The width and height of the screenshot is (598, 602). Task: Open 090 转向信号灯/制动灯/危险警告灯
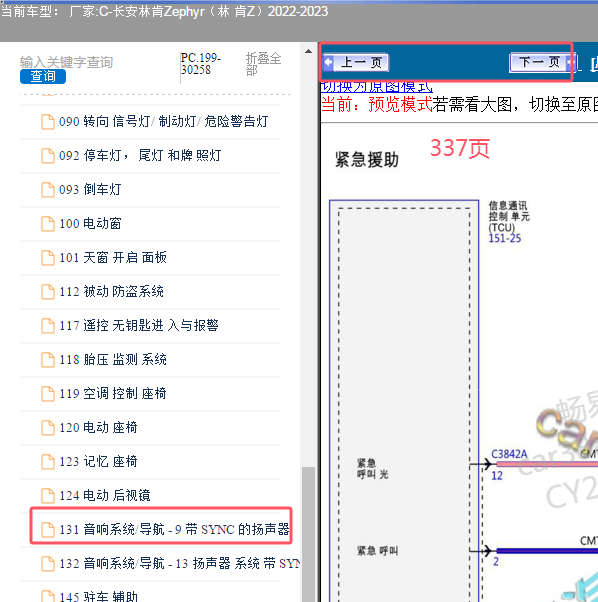[x=164, y=122]
